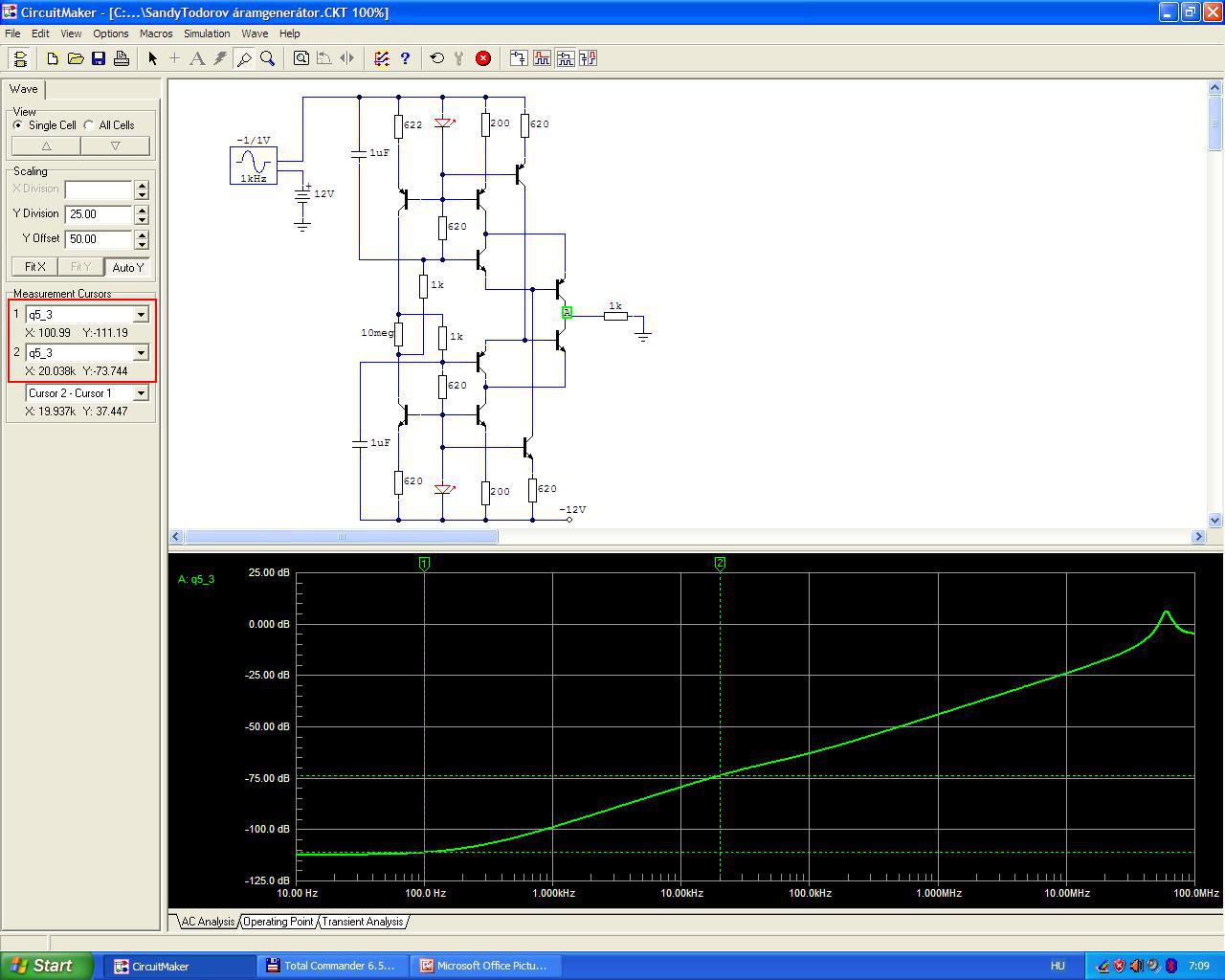The width and height of the screenshot is (1225, 980).
Task: Click the Fit X button
Action: coord(35,267)
